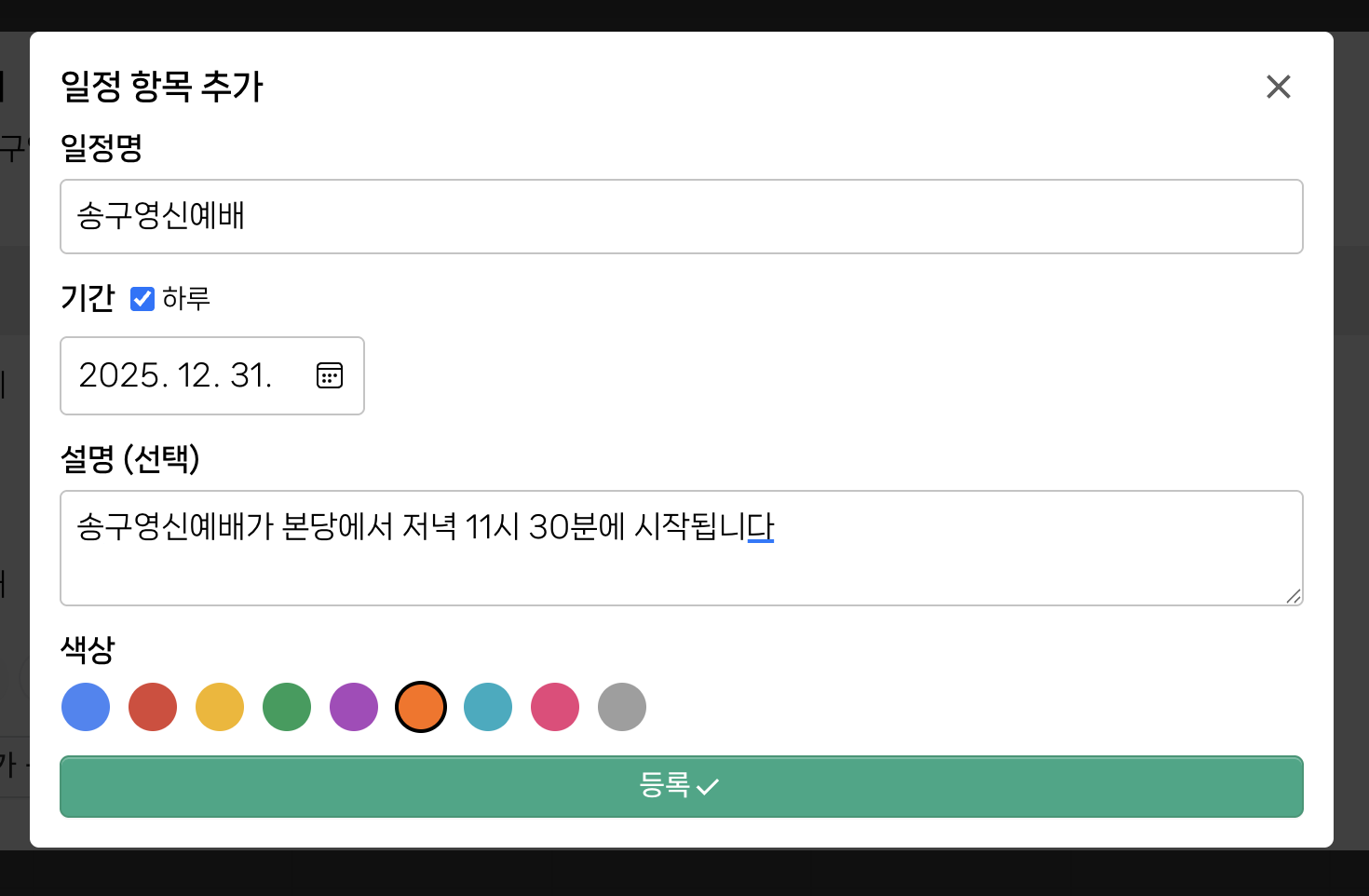Select the red color swatch
This screenshot has height=896, width=1369.
pyautogui.click(x=153, y=707)
